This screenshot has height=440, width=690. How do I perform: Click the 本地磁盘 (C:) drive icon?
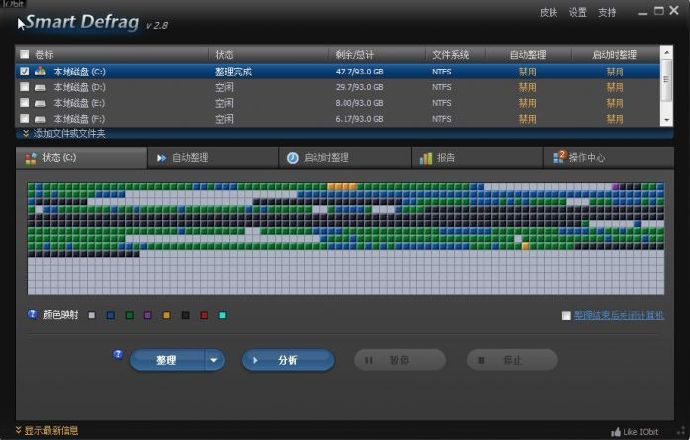(x=40, y=72)
